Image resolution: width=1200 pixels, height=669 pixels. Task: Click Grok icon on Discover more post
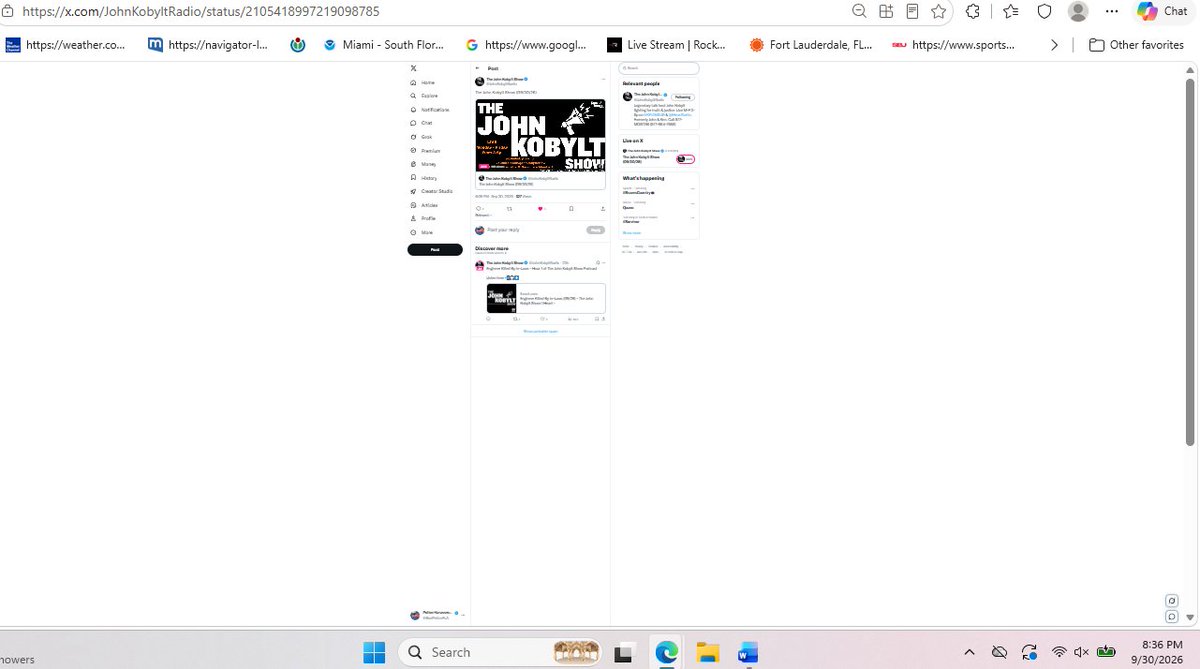click(598, 262)
